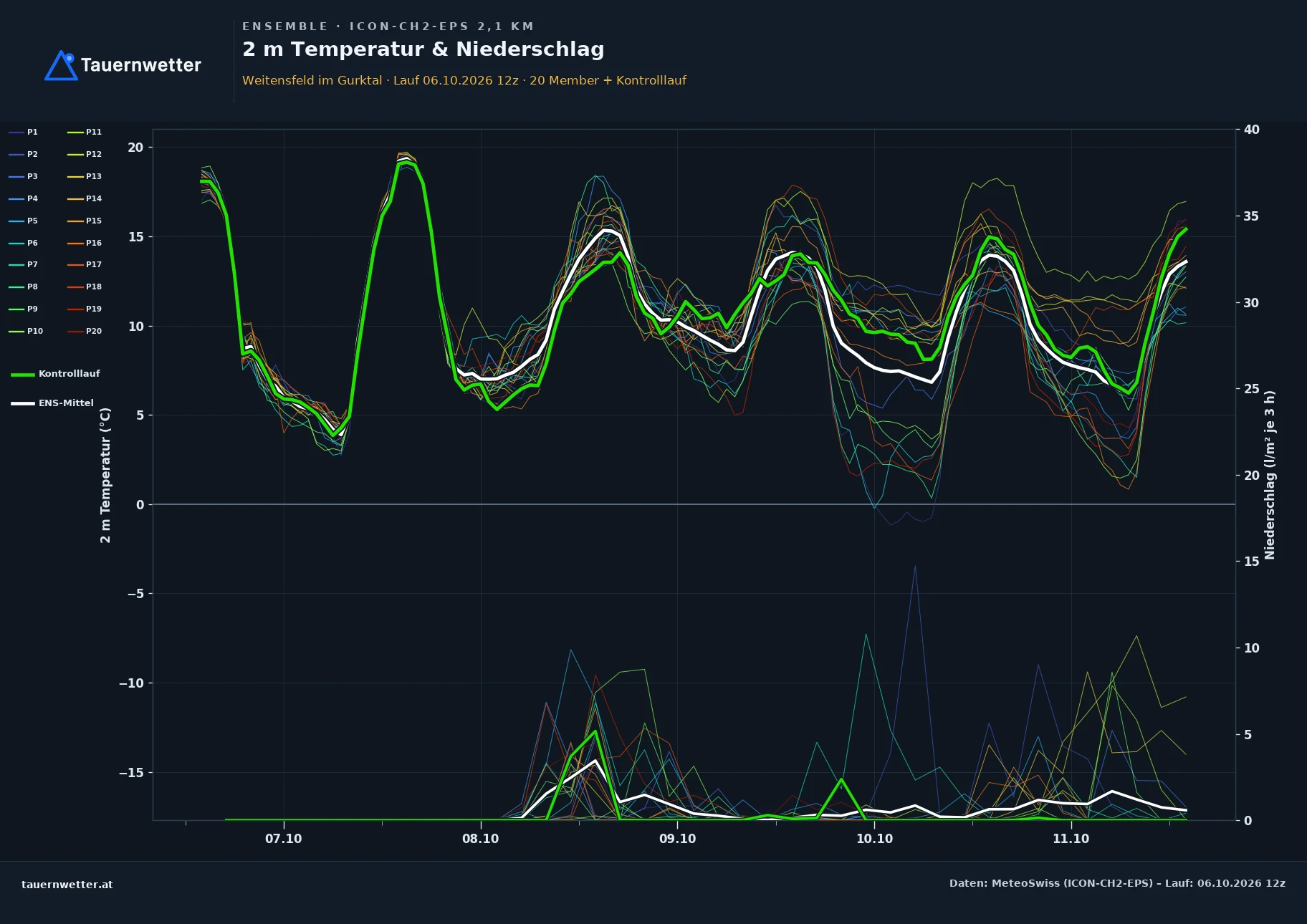Click the 09.10 date axis label
Image resolution: width=1307 pixels, height=924 pixels.
tap(677, 839)
